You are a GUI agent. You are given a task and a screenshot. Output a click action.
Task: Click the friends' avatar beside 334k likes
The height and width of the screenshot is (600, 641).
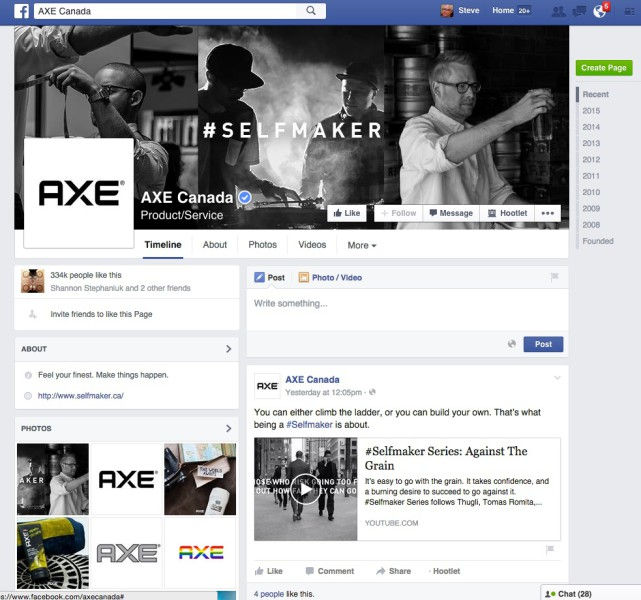coord(33,281)
